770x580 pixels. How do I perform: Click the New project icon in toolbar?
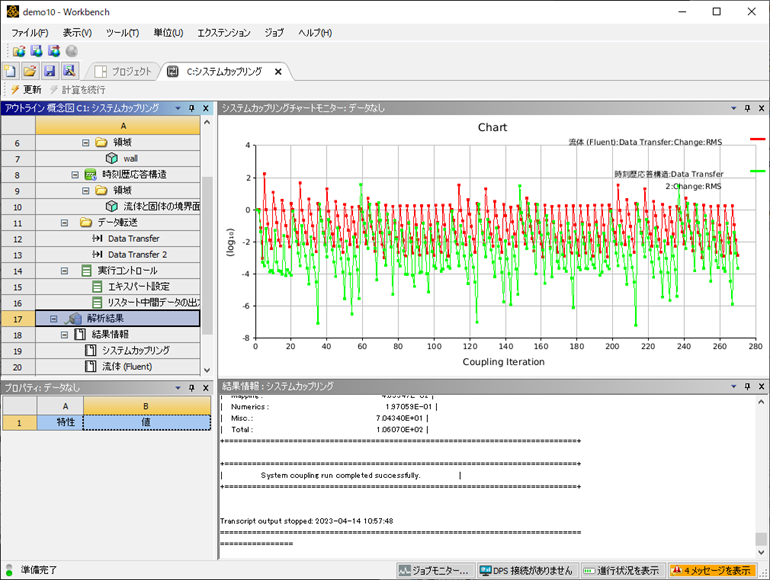10,71
